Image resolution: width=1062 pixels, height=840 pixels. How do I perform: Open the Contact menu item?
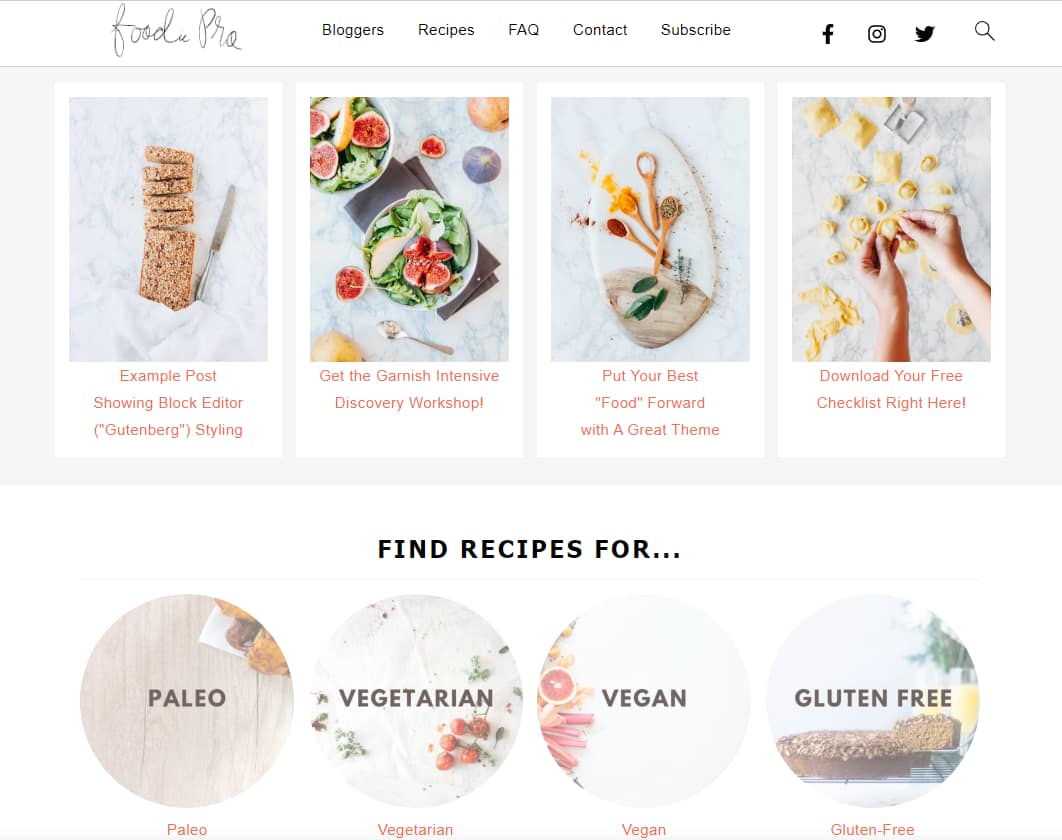tap(600, 30)
